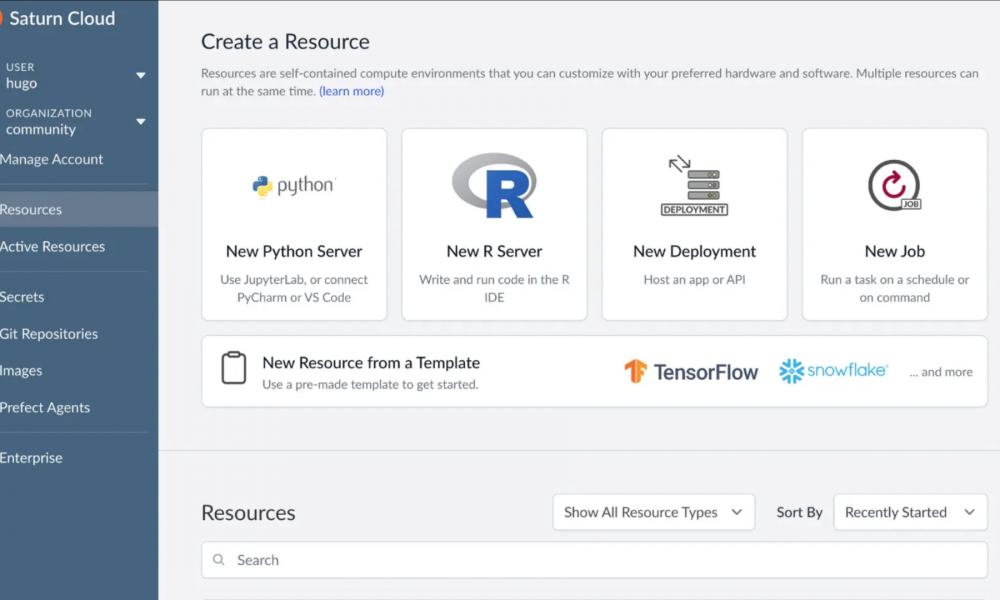1000x600 pixels.
Task: Create a New Python Server
Action: (x=294, y=224)
